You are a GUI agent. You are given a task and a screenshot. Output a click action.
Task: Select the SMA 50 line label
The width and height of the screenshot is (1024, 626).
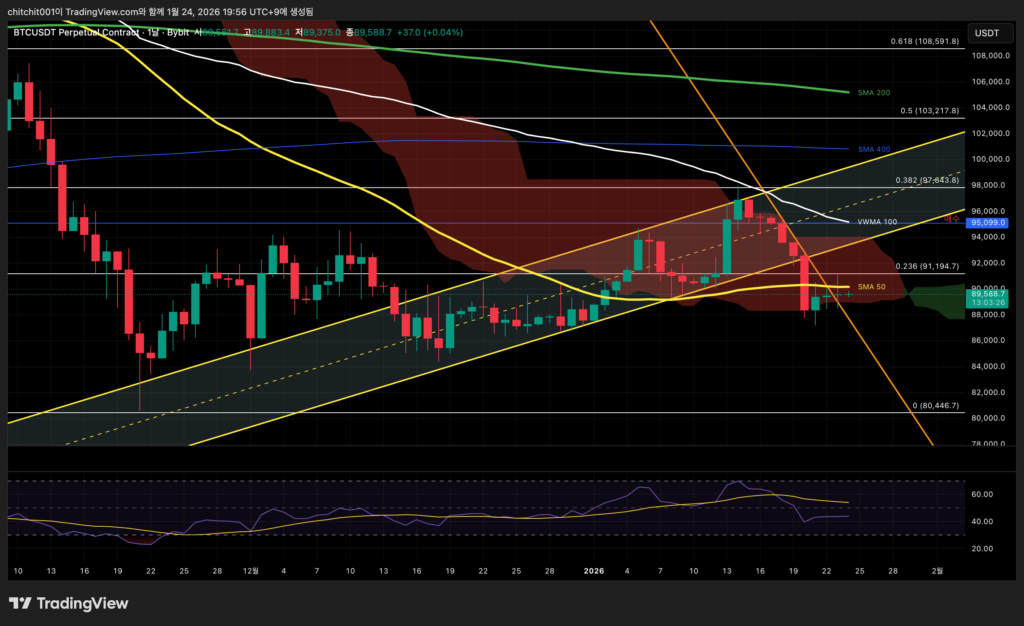click(872, 287)
